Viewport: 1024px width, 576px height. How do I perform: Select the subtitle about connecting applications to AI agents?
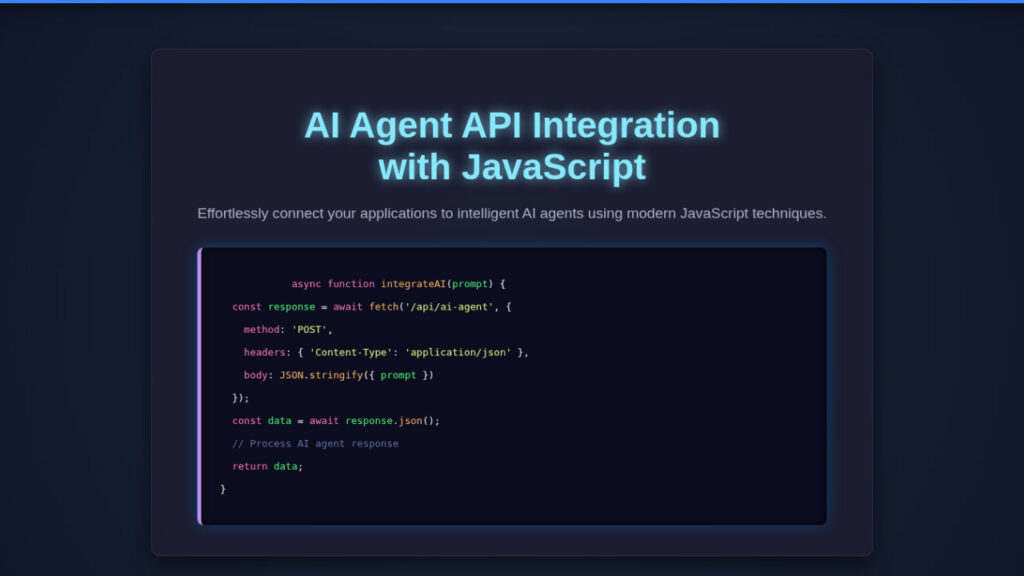(x=512, y=213)
